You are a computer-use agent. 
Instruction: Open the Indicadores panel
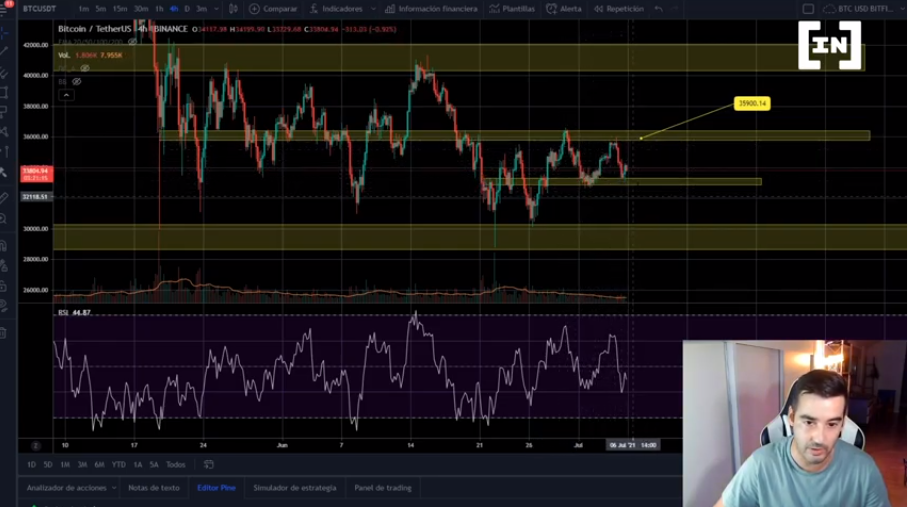click(336, 9)
